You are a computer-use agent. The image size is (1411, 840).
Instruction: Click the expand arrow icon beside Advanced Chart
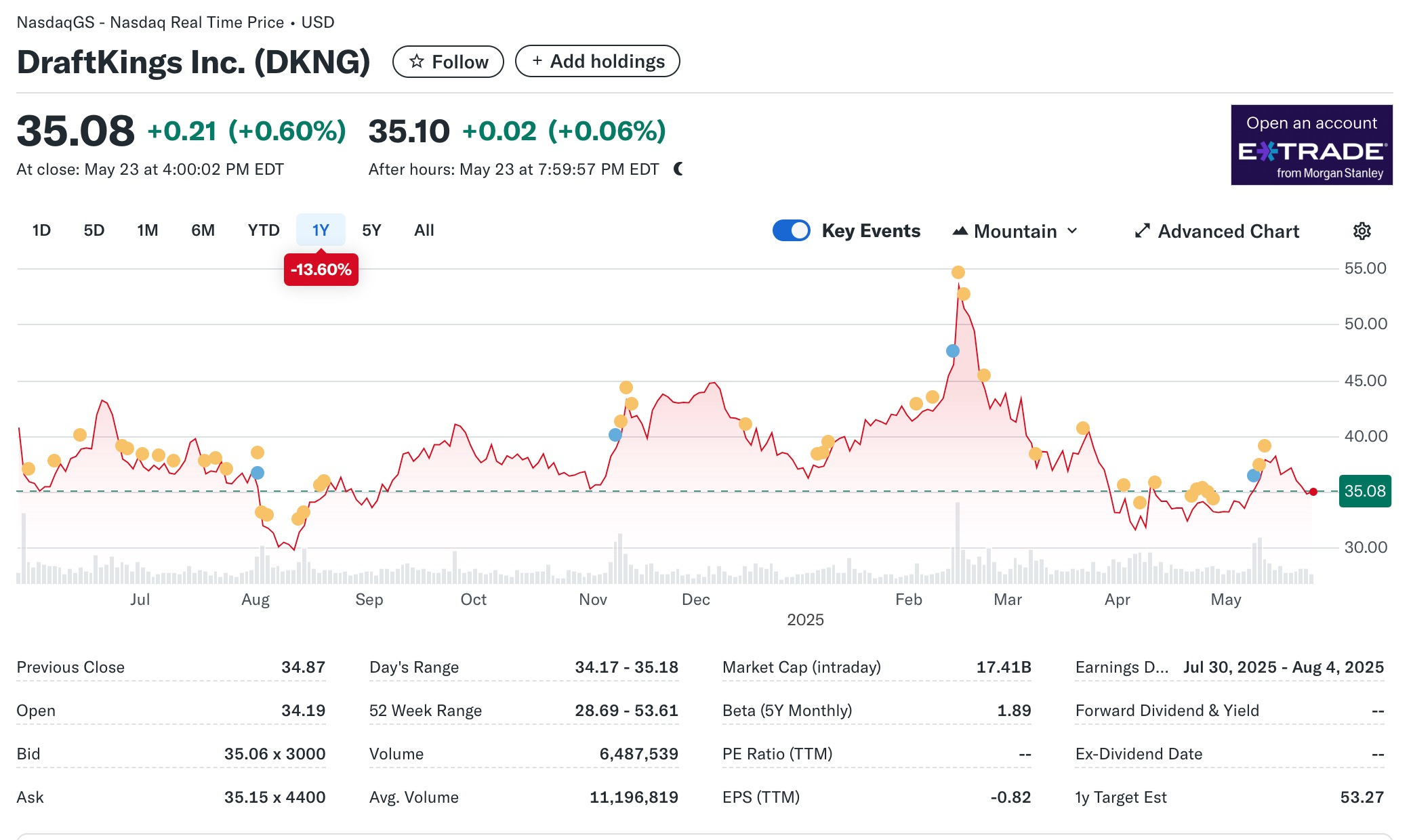point(1142,231)
